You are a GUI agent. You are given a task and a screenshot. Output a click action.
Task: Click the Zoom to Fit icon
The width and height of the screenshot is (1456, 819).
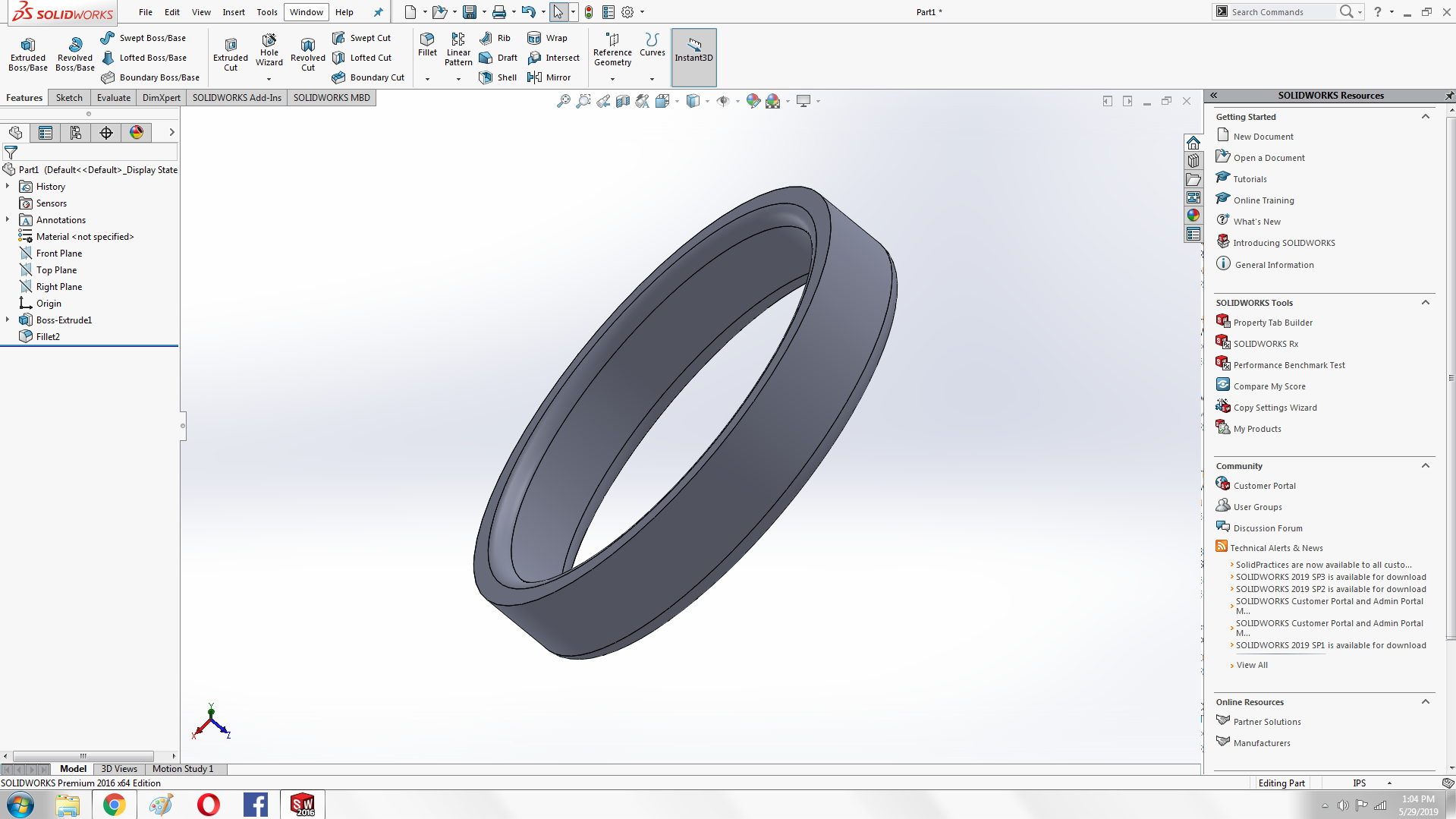(x=563, y=101)
